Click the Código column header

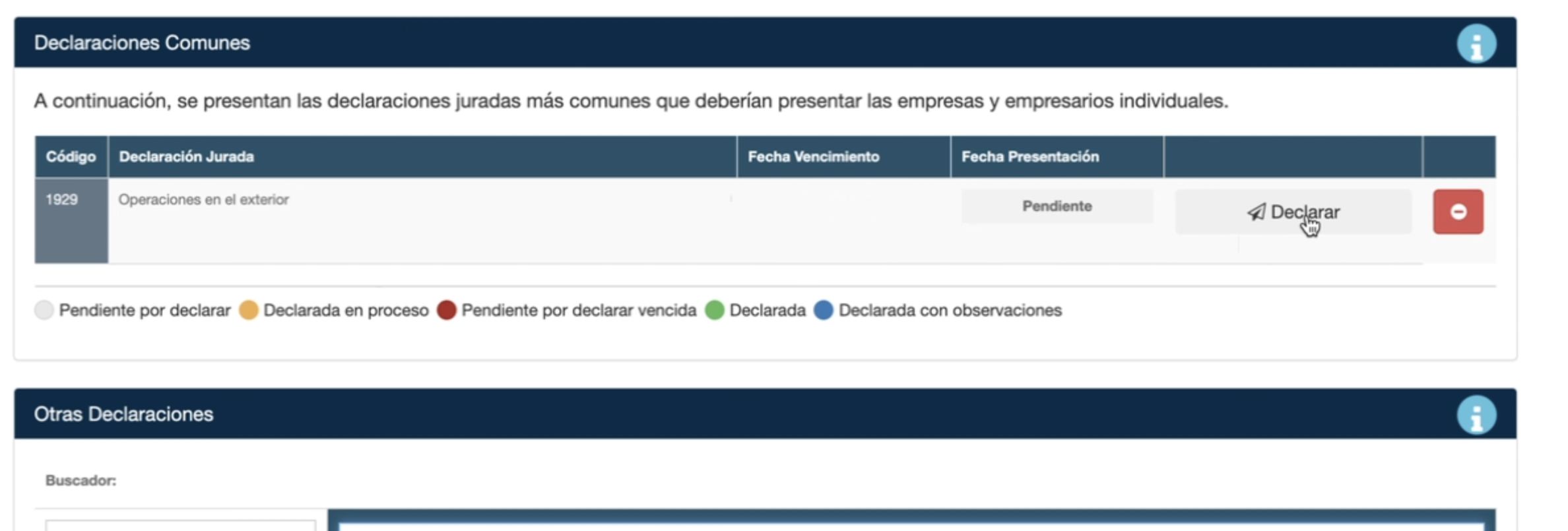(71, 157)
